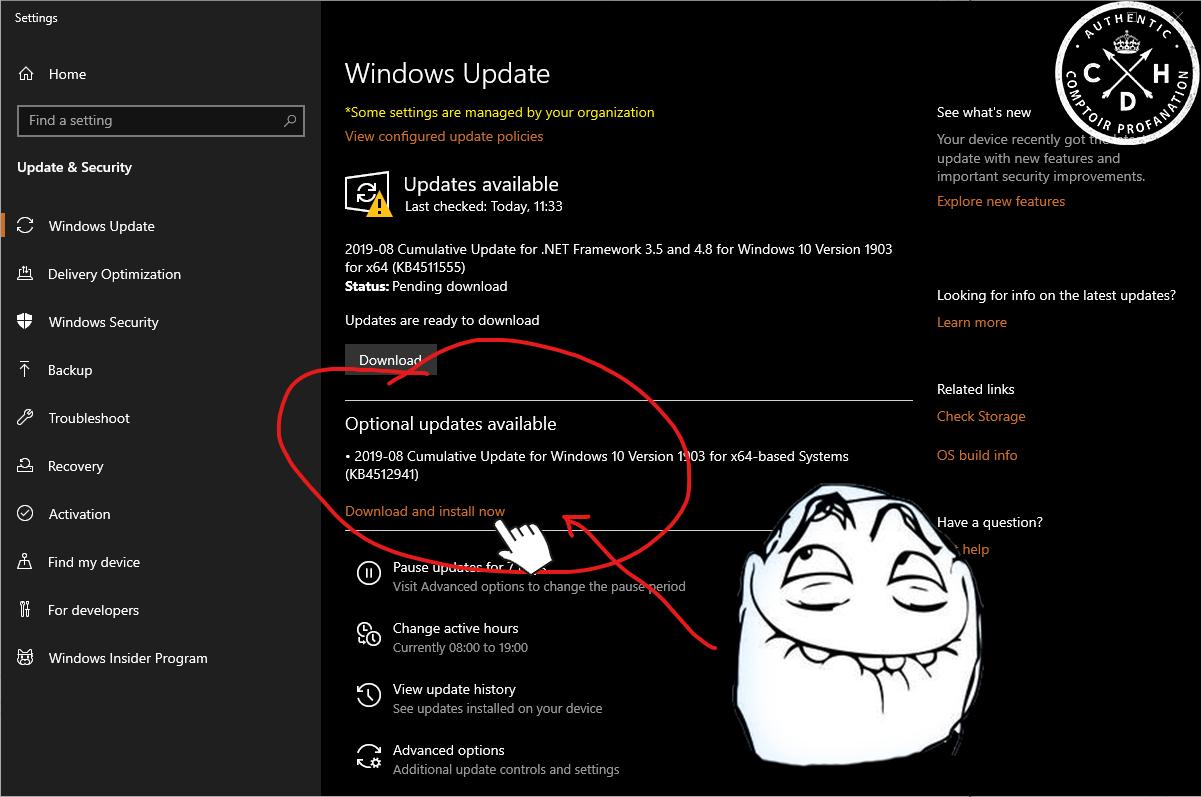Click the 'Status: Pending download' text

pyautogui.click(x=426, y=286)
